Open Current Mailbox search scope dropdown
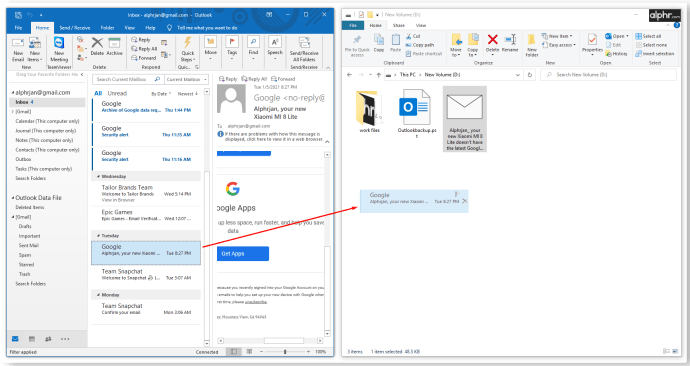Screen dimensions: 690x366 187,80
